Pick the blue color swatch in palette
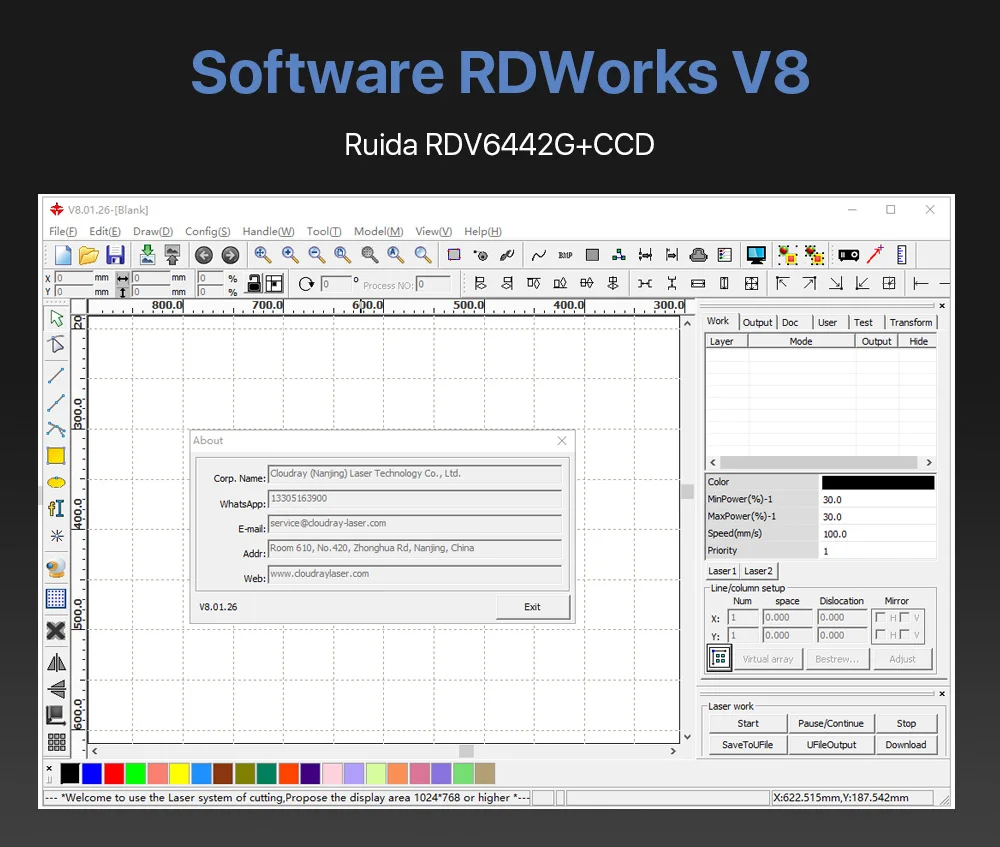Viewport: 1000px width, 847px height. point(92,774)
